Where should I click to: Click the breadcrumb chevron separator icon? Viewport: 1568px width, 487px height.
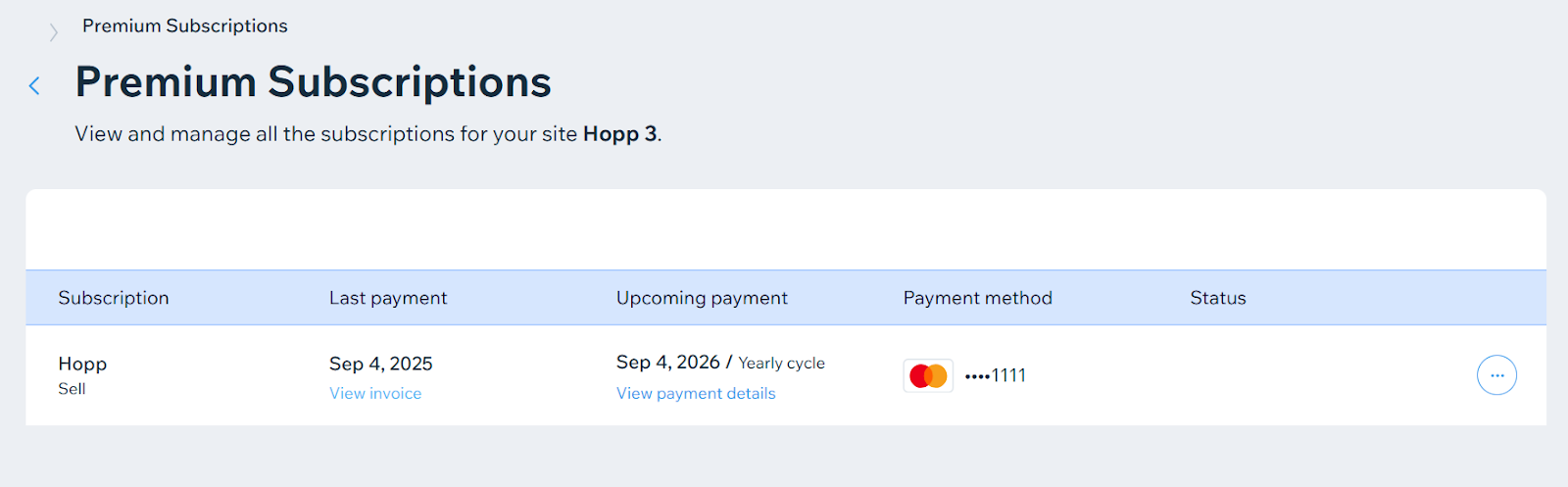pyautogui.click(x=54, y=32)
